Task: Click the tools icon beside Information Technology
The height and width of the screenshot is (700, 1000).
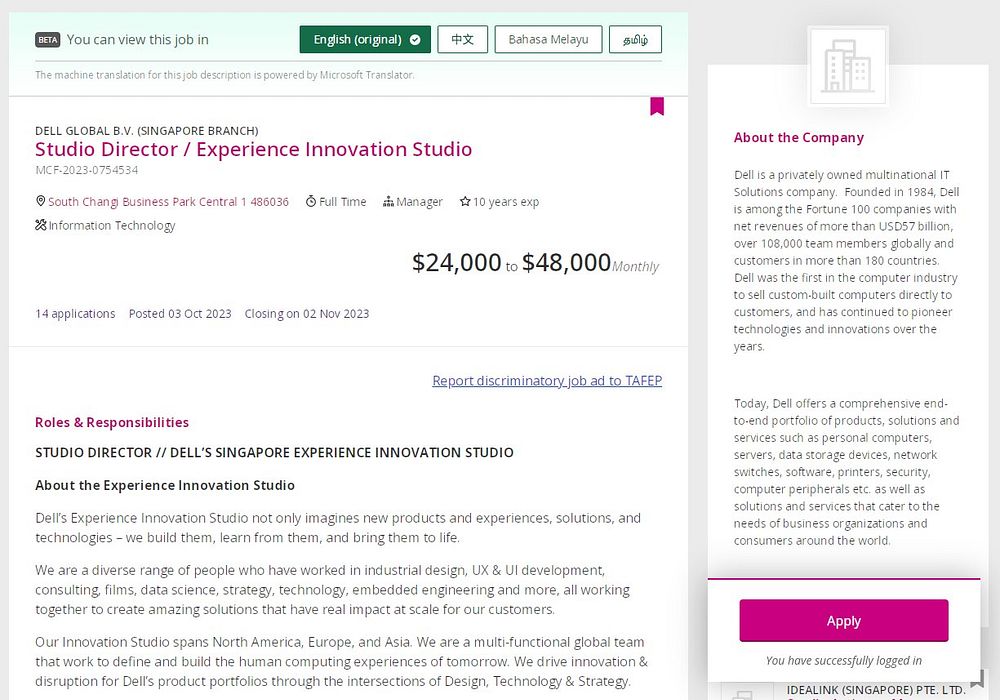Action: tap(41, 225)
